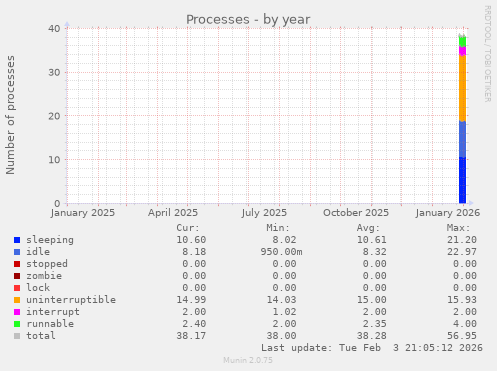Click the 'Cur:' column header
This screenshot has width=497, height=371.
pyautogui.click(x=188, y=228)
